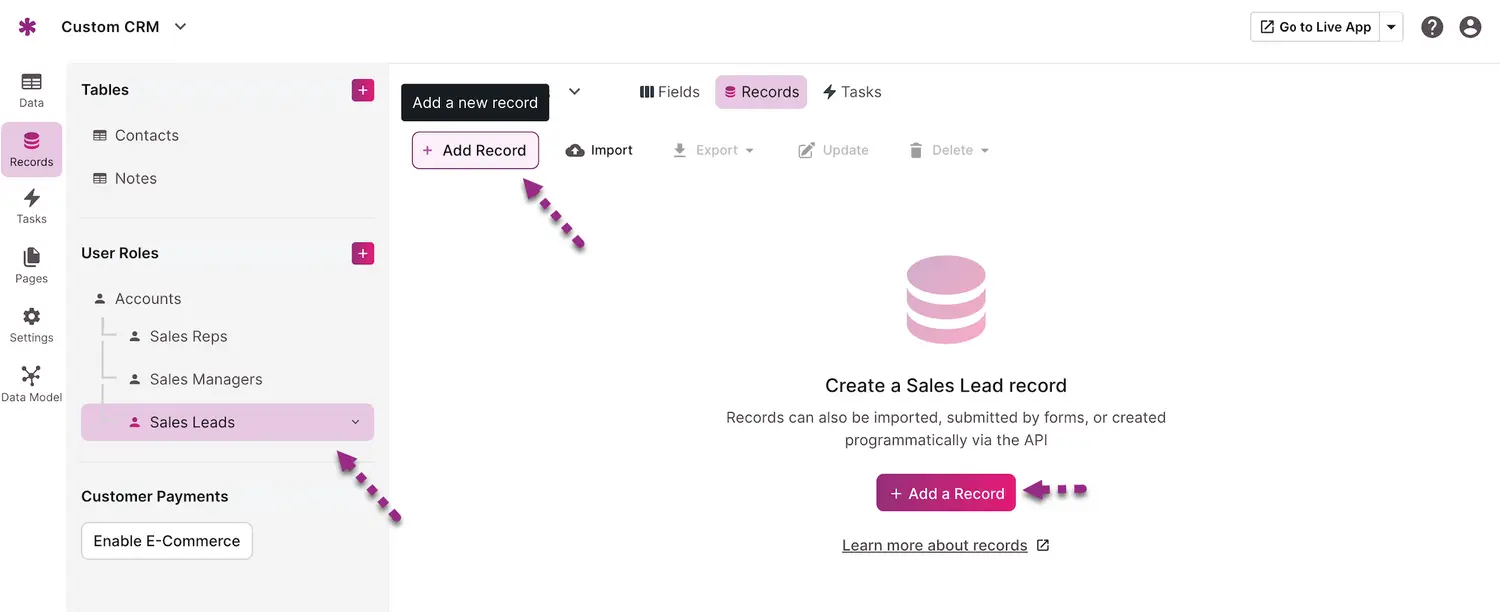Open Settings gear in sidebar
Viewport: 1500px width, 612px height.
(x=31, y=324)
